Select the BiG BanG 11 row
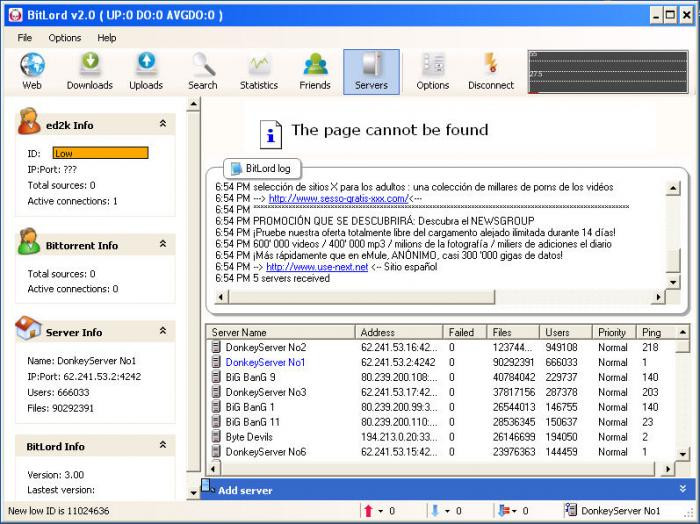700x524 pixels. (x=441, y=422)
